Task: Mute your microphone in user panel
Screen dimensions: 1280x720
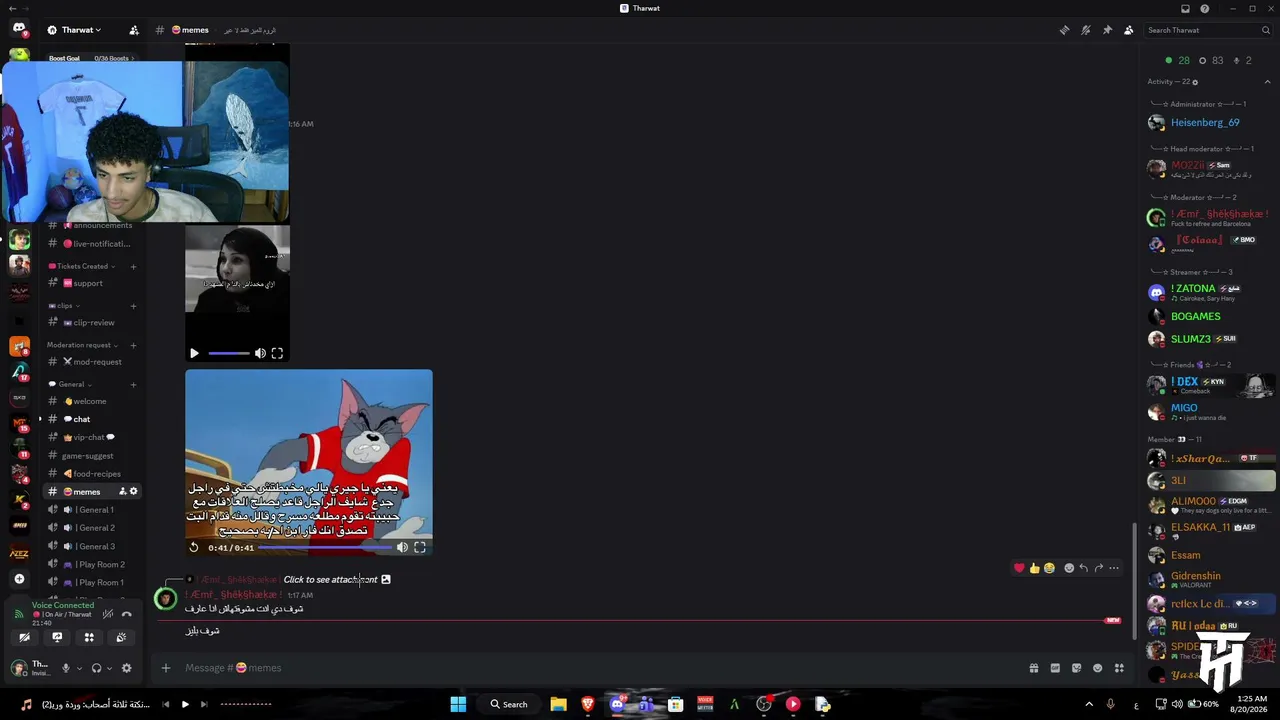Action: pos(66,668)
